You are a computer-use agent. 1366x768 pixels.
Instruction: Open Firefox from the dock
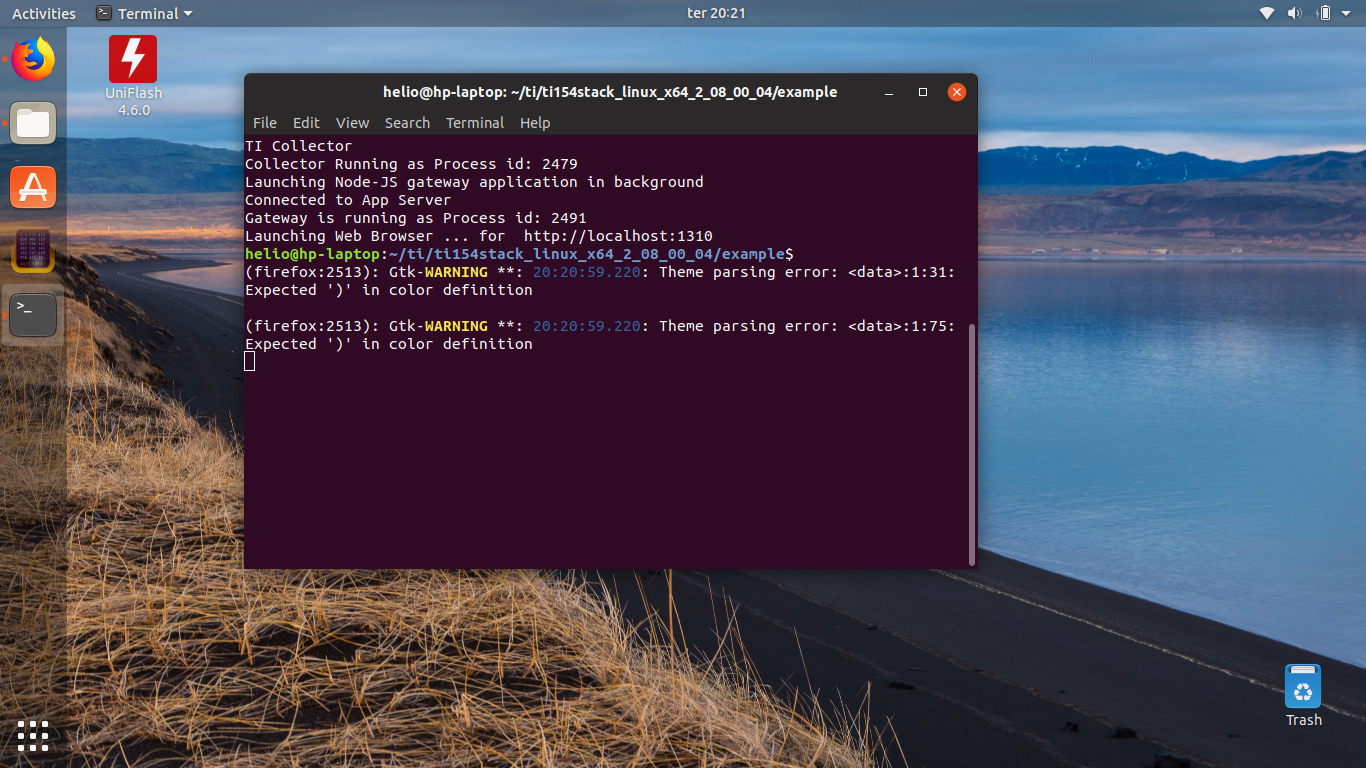coord(33,60)
